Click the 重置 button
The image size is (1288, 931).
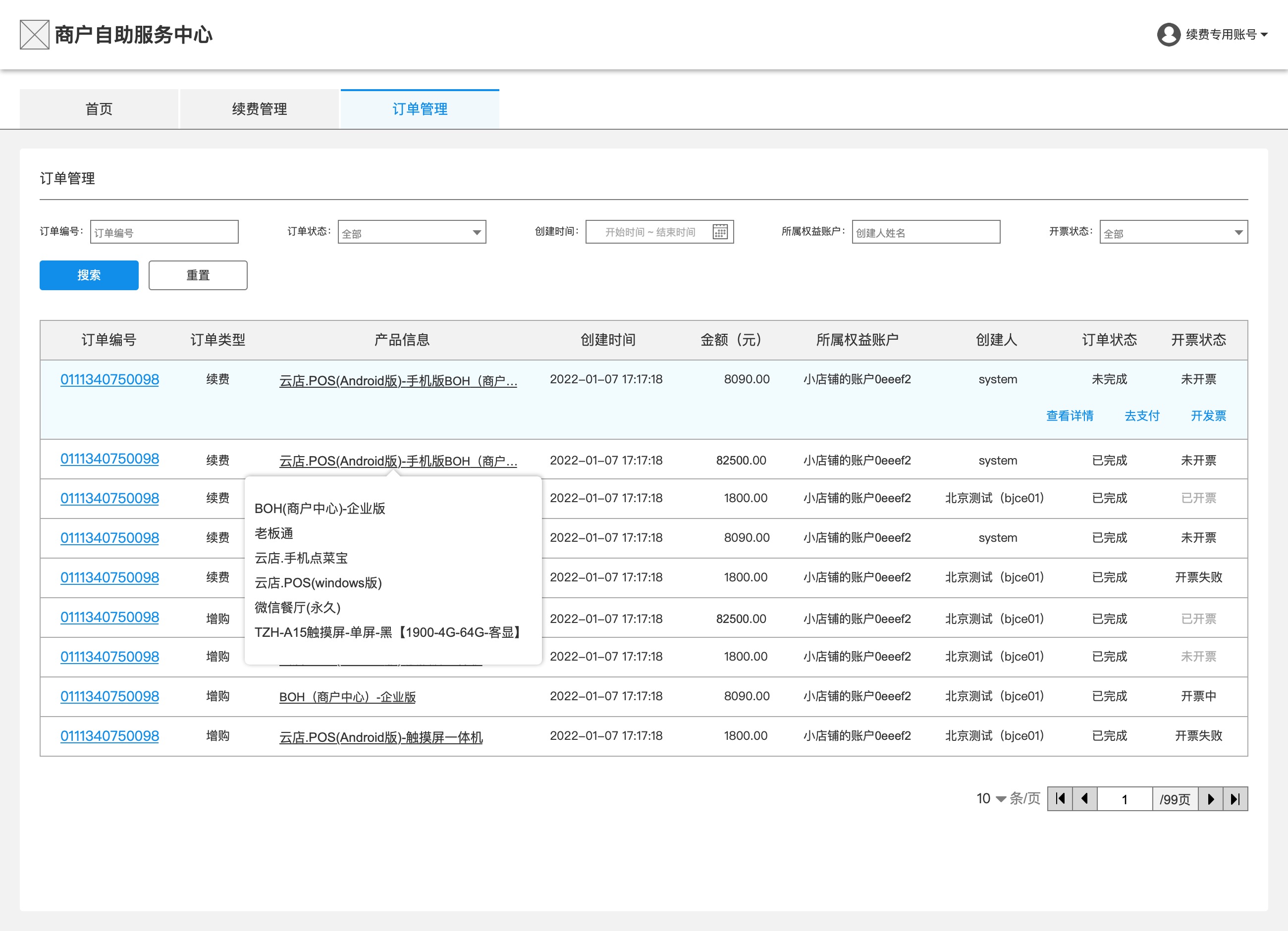(198, 275)
